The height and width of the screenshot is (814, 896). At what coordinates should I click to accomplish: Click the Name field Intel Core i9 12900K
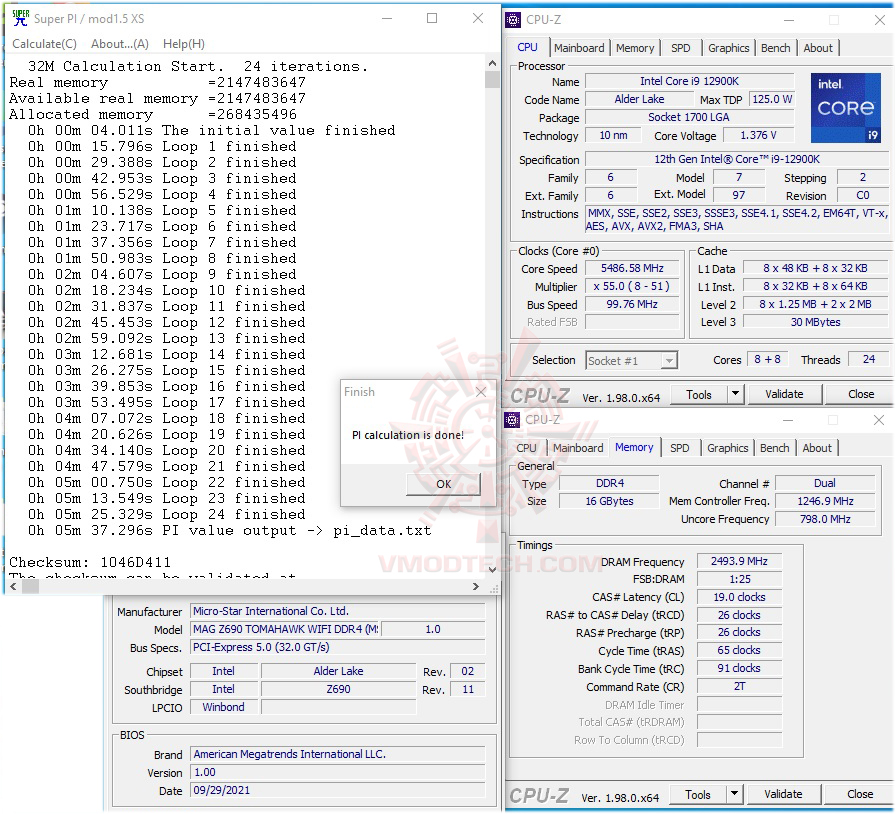(689, 82)
